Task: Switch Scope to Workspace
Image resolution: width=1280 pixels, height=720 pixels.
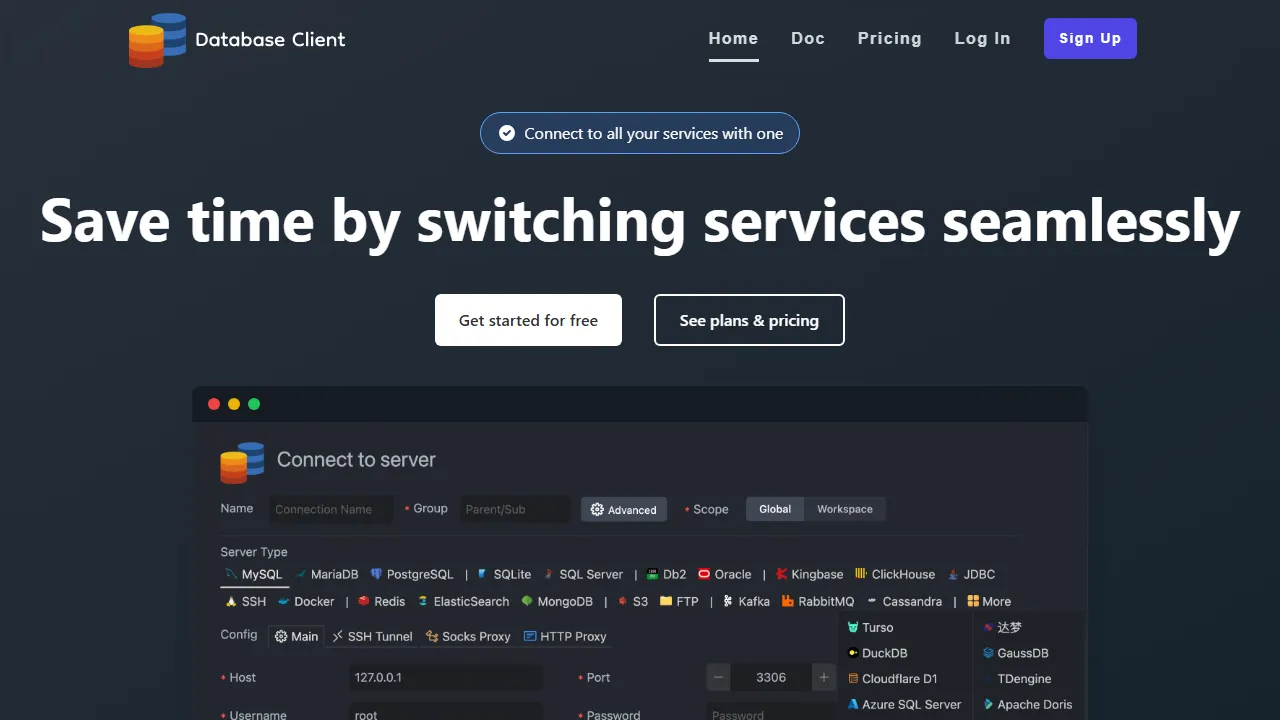Action: click(845, 509)
